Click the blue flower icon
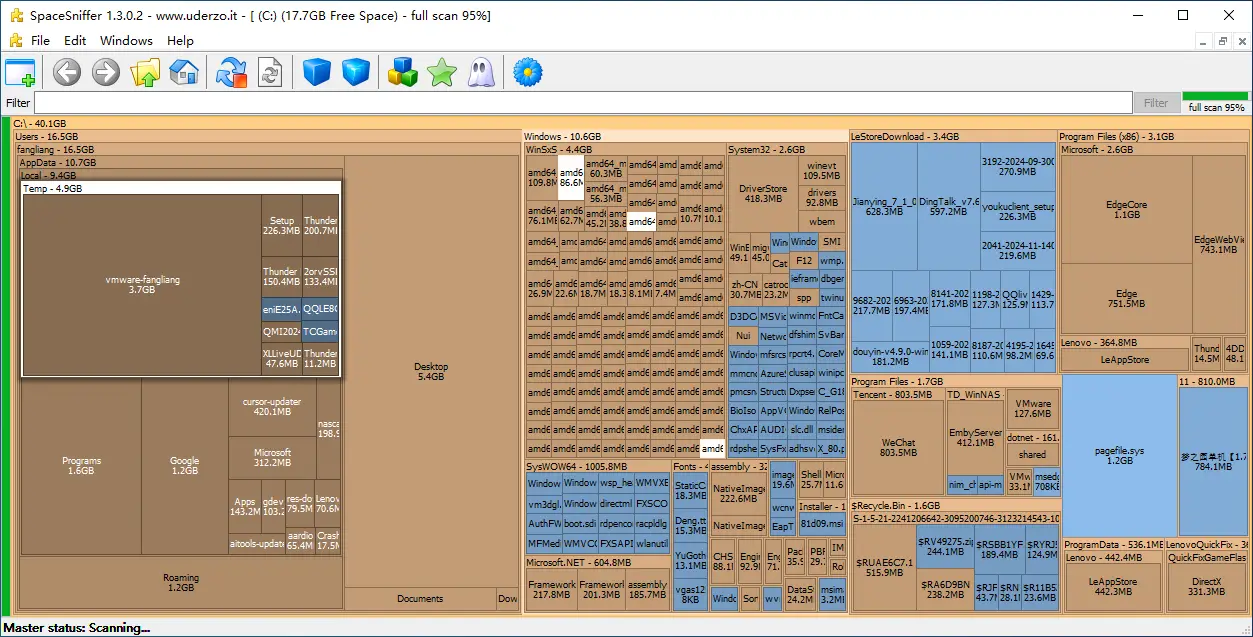This screenshot has width=1253, height=637. (527, 72)
